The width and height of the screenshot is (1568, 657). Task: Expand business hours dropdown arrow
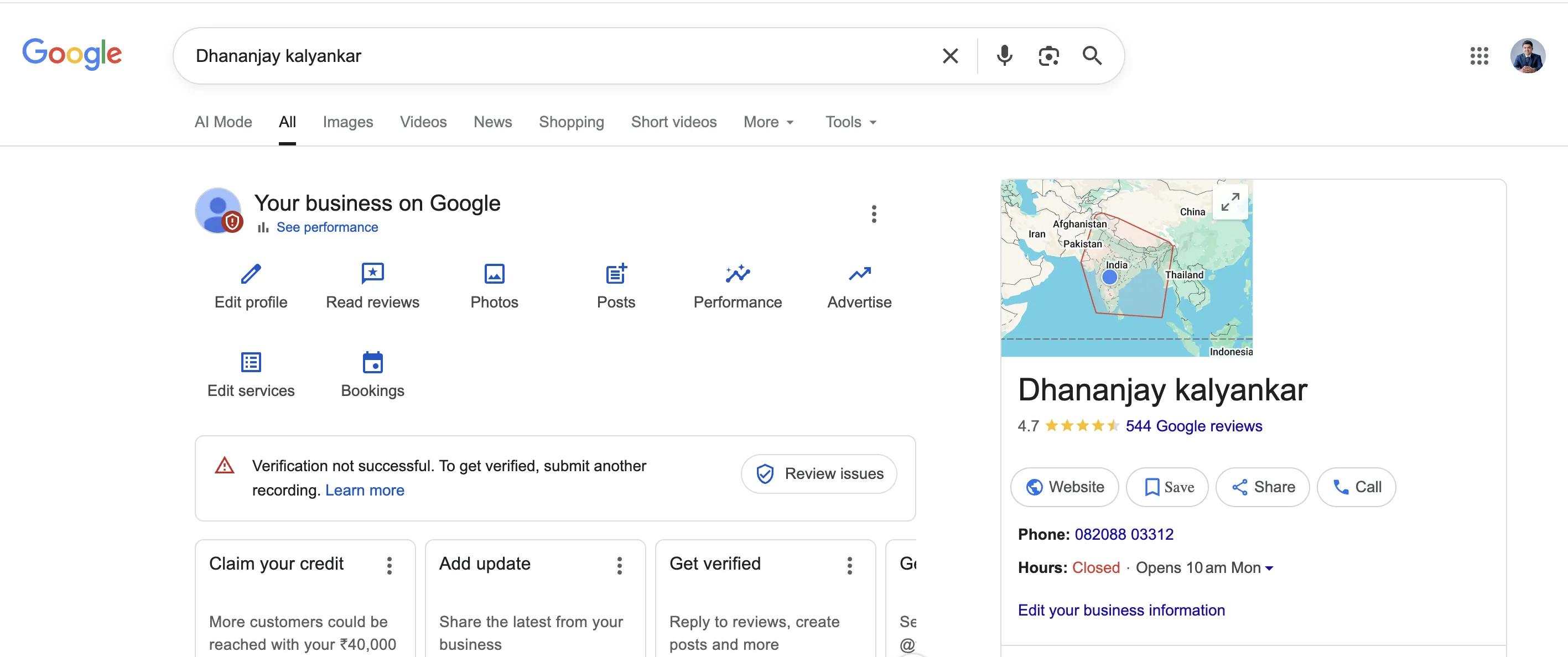click(x=1269, y=568)
